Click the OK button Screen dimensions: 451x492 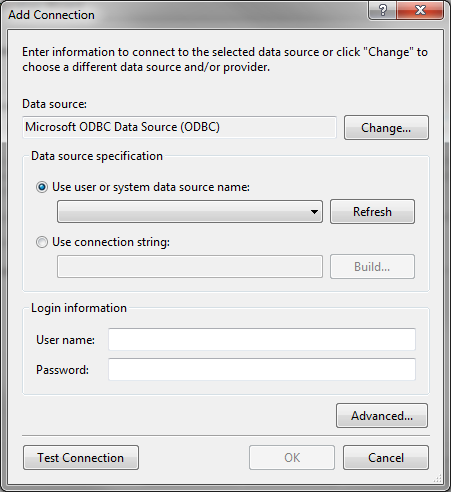tap(292, 458)
